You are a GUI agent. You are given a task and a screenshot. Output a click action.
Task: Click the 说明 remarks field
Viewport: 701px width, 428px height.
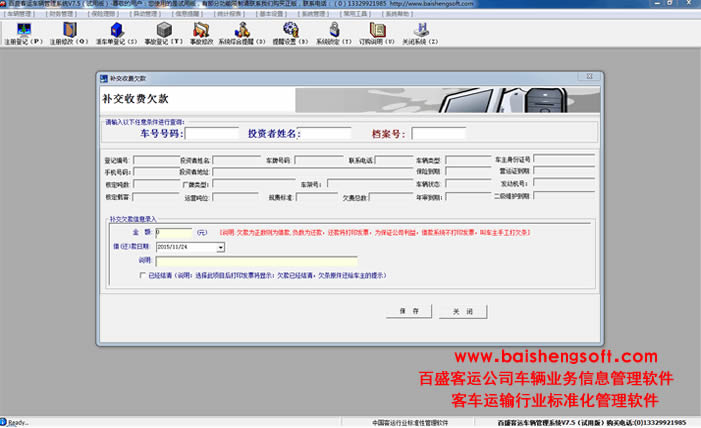(x=256, y=261)
